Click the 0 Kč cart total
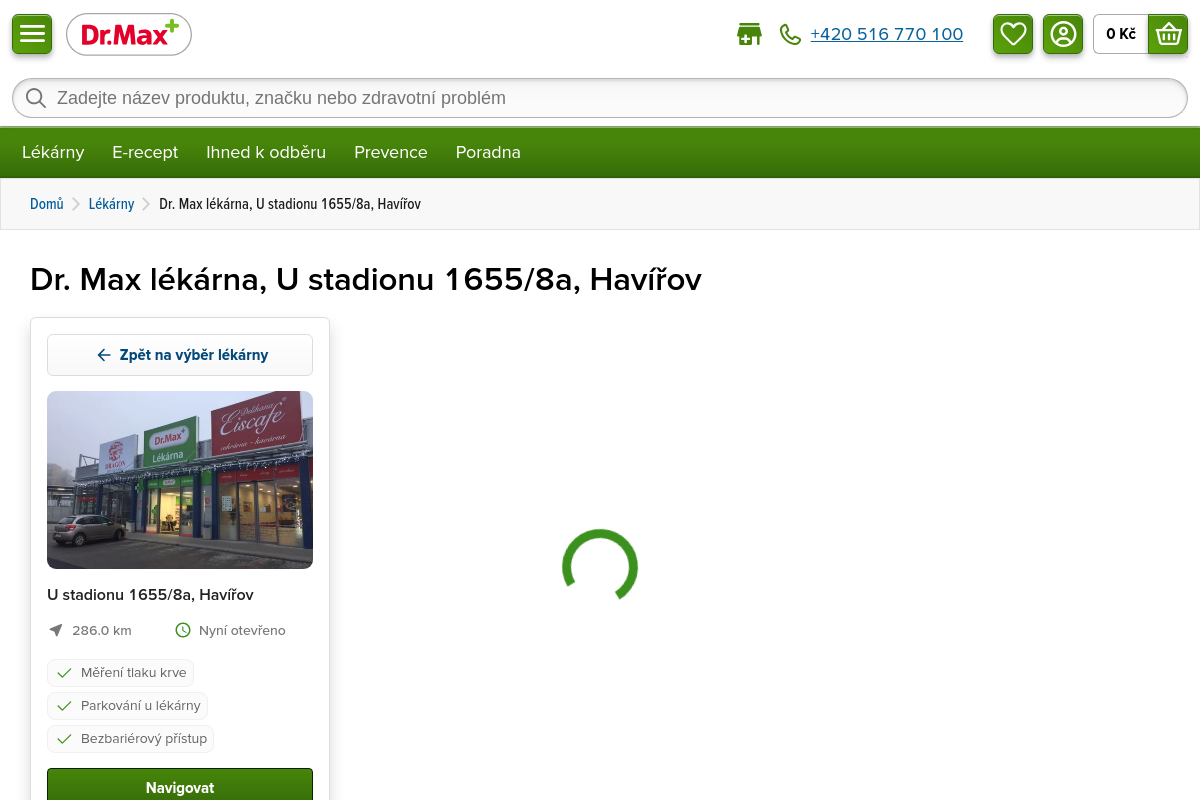The image size is (1200, 800). point(1121,34)
